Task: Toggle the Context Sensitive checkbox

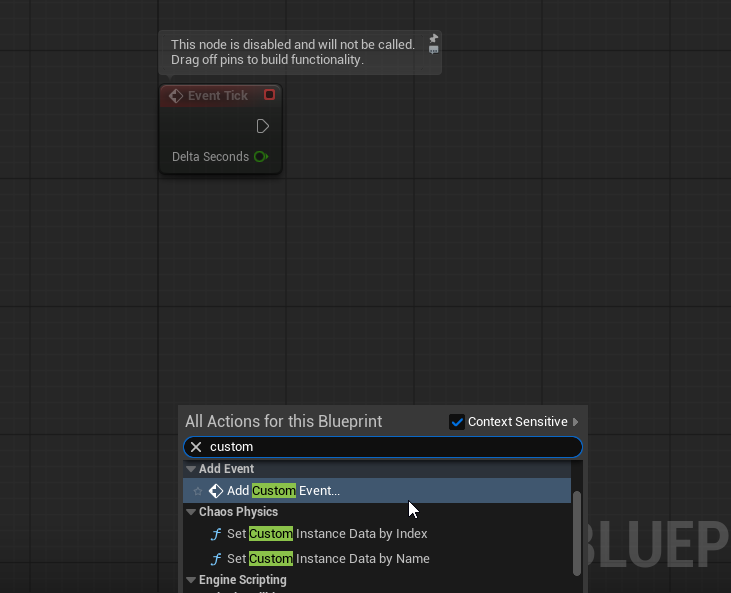Action: [457, 422]
